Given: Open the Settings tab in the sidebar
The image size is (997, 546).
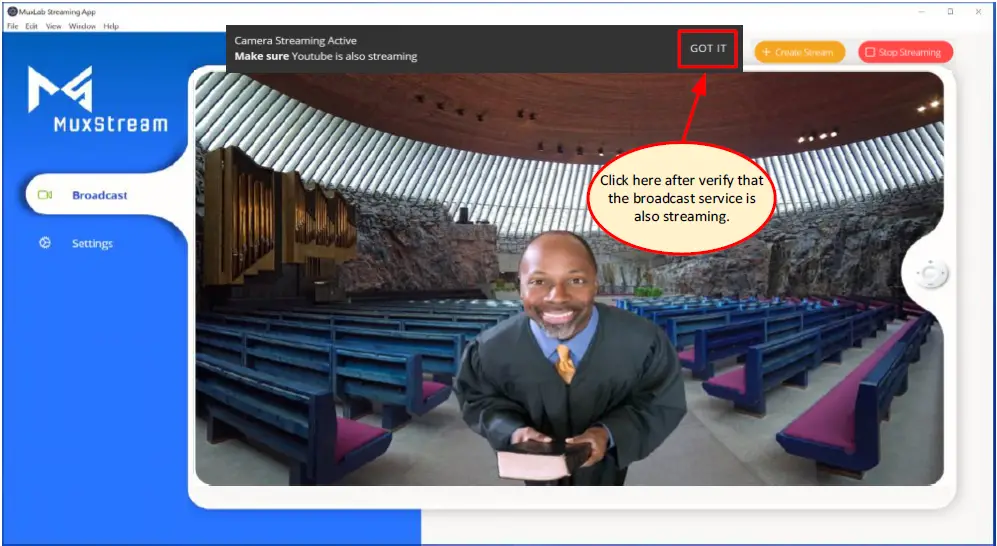Looking at the screenshot, I should tap(92, 243).
